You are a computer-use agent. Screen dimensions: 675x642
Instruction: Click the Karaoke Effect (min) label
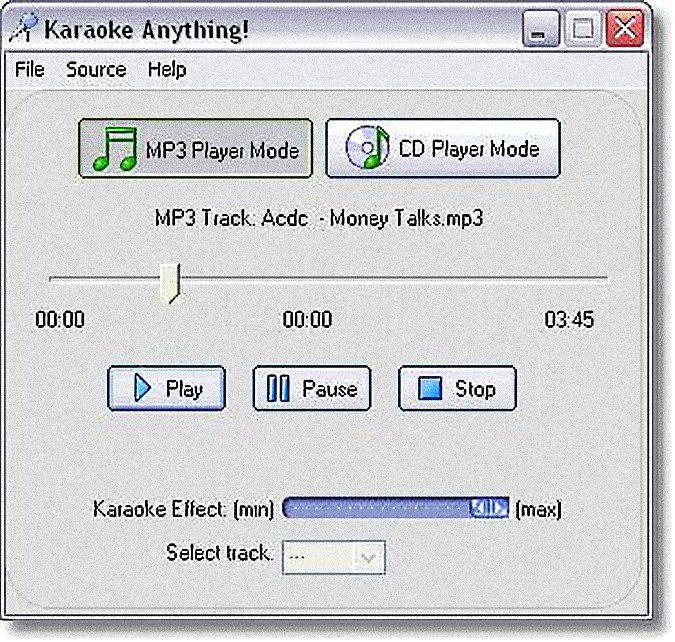pos(183,509)
